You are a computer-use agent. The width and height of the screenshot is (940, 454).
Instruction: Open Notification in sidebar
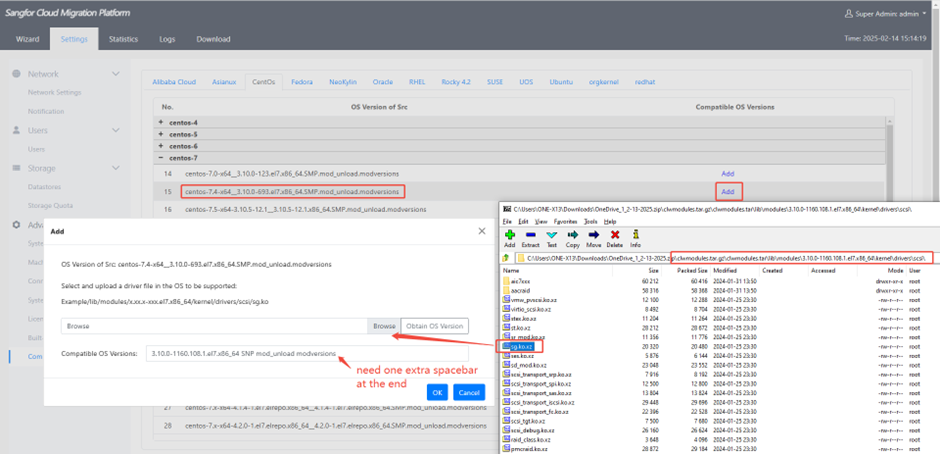tap(46, 112)
